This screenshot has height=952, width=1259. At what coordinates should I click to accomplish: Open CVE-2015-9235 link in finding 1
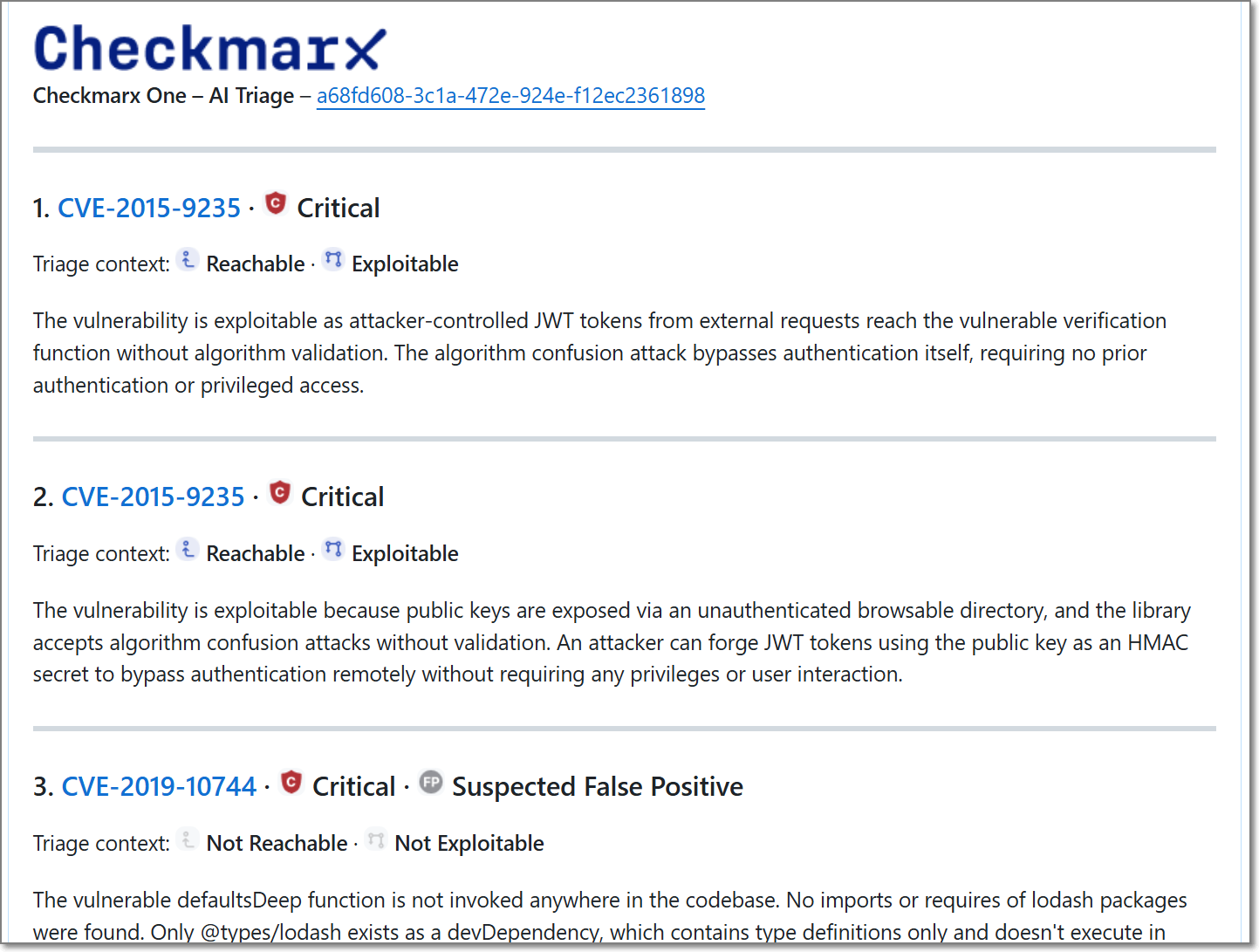point(149,208)
